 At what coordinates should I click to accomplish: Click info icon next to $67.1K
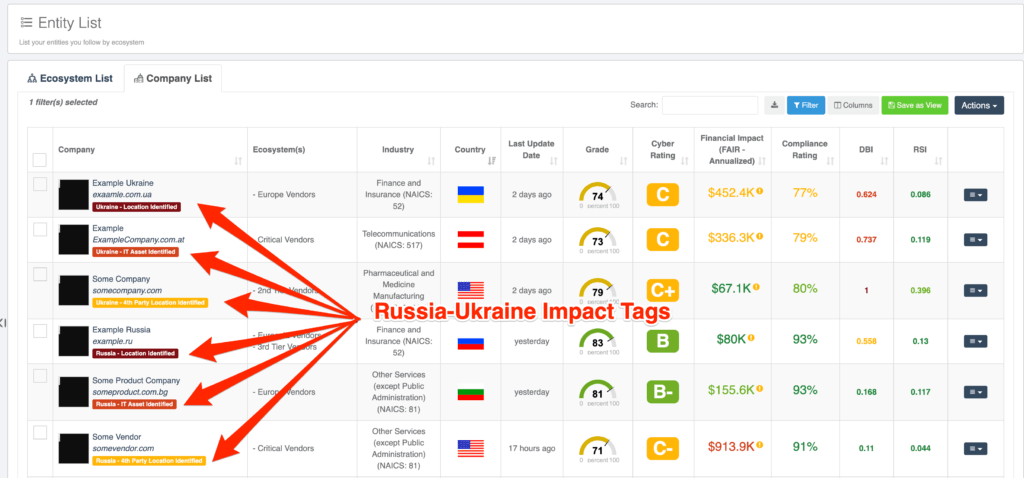(x=756, y=287)
